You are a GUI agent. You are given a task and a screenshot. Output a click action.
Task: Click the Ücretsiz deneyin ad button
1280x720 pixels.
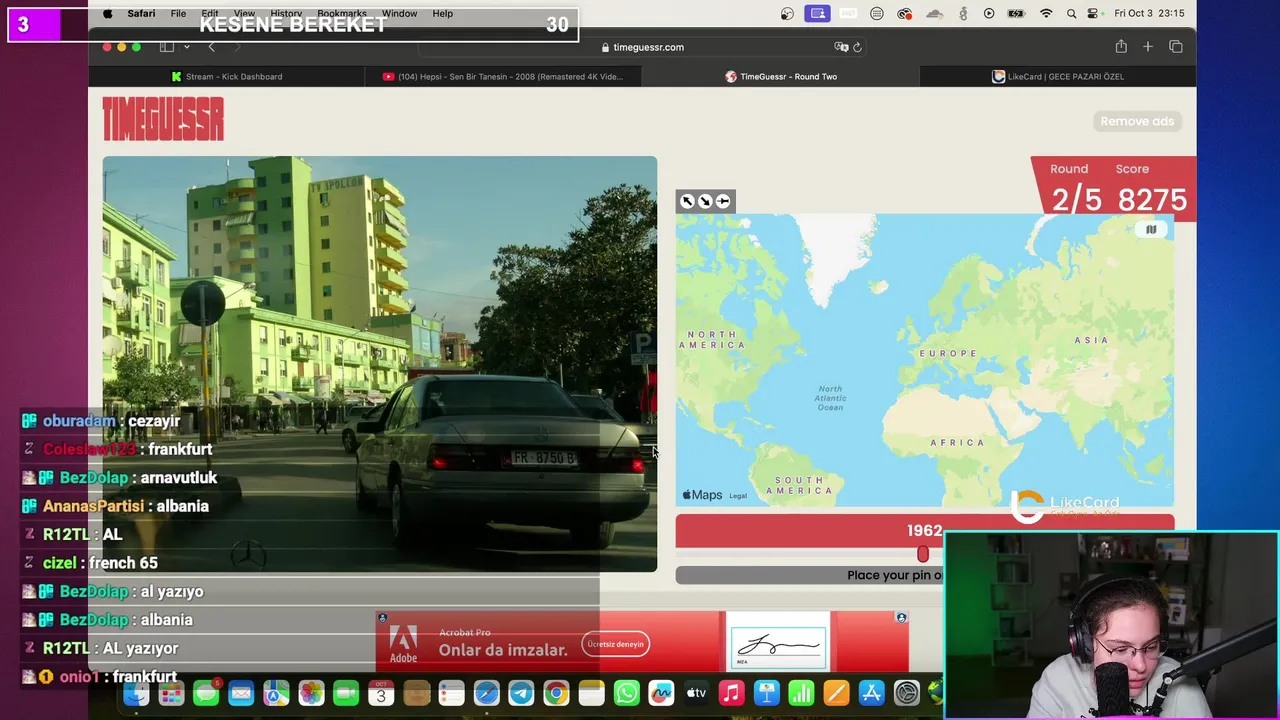615,644
